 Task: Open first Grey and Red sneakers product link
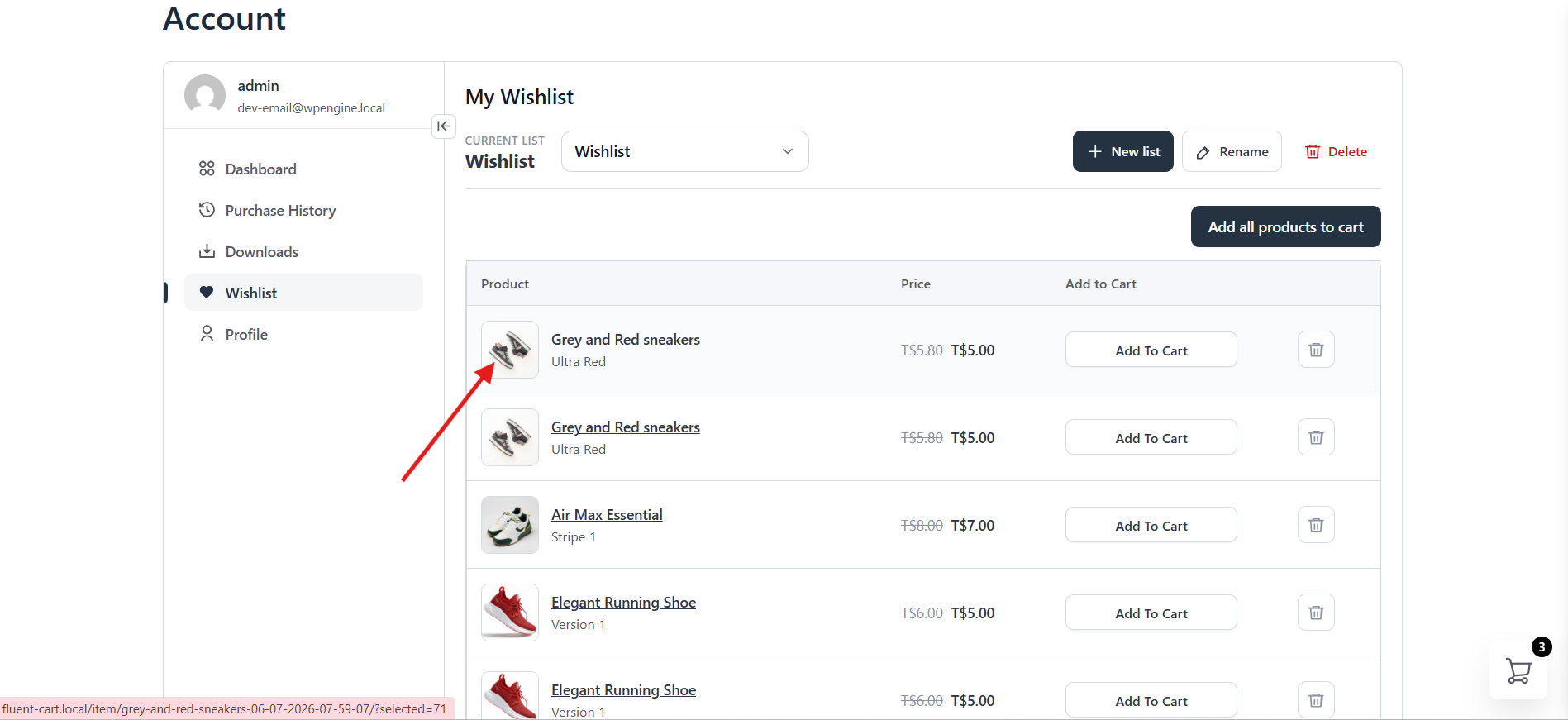[625, 340]
